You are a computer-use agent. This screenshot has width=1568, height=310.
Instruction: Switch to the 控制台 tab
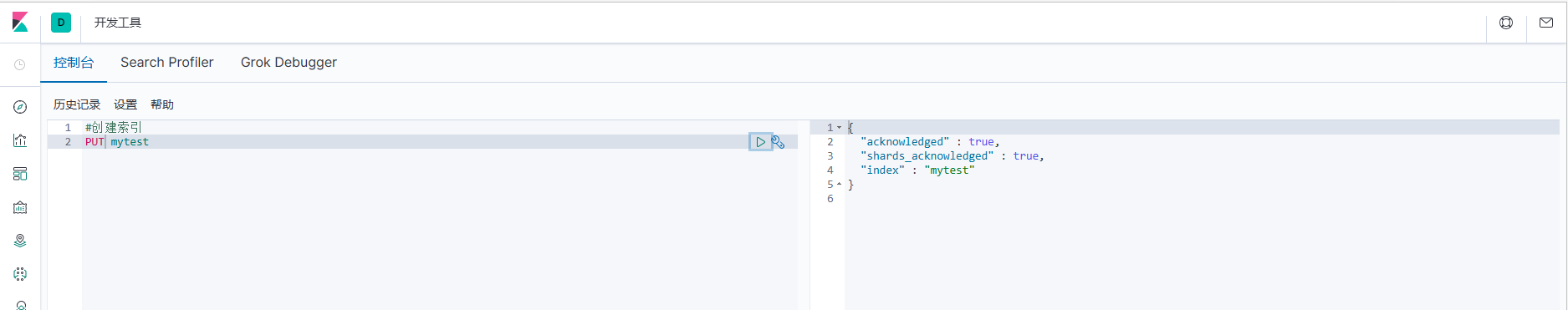74,62
